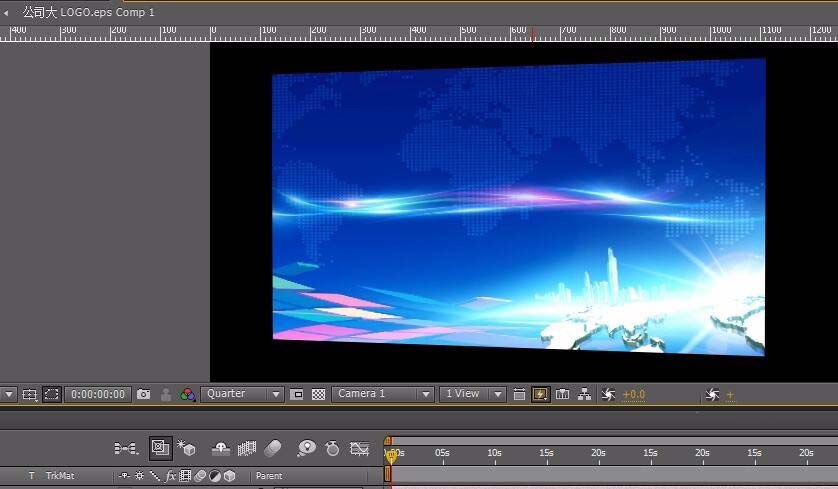
Task: Jump to 05s on the time ruler
Action: point(442,453)
